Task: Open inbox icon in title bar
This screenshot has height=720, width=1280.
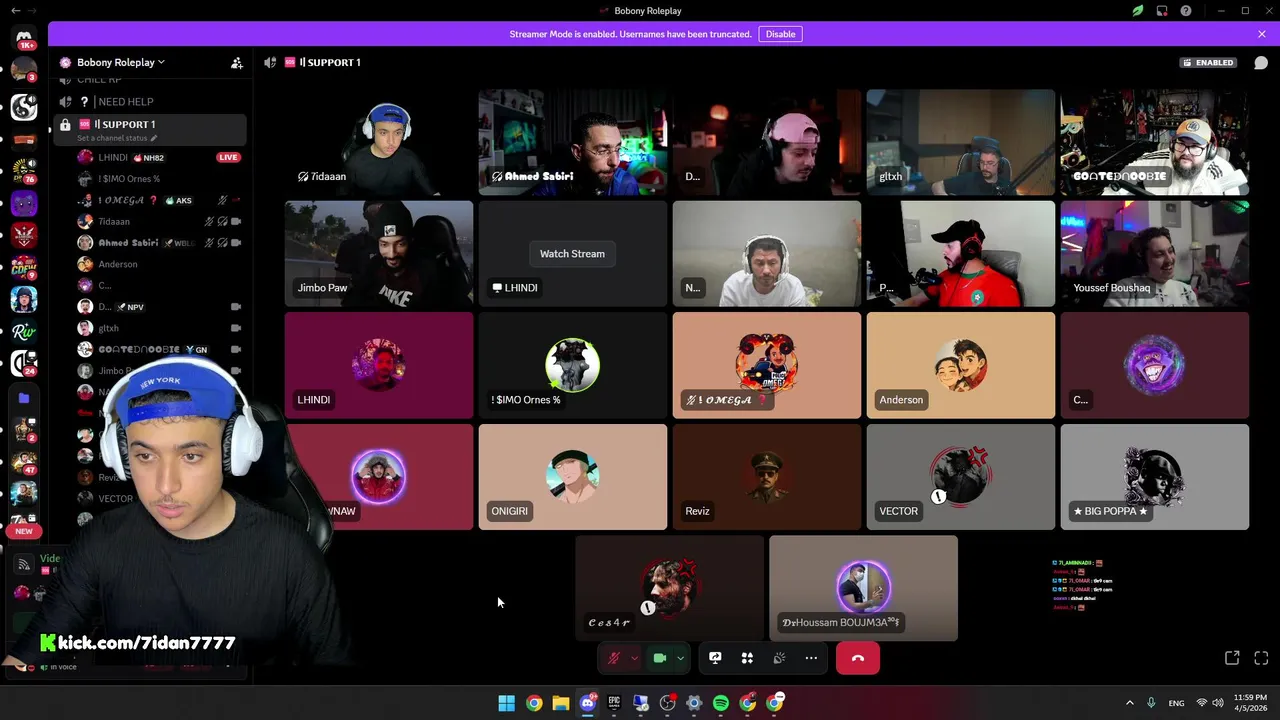Action: pyautogui.click(x=1162, y=11)
